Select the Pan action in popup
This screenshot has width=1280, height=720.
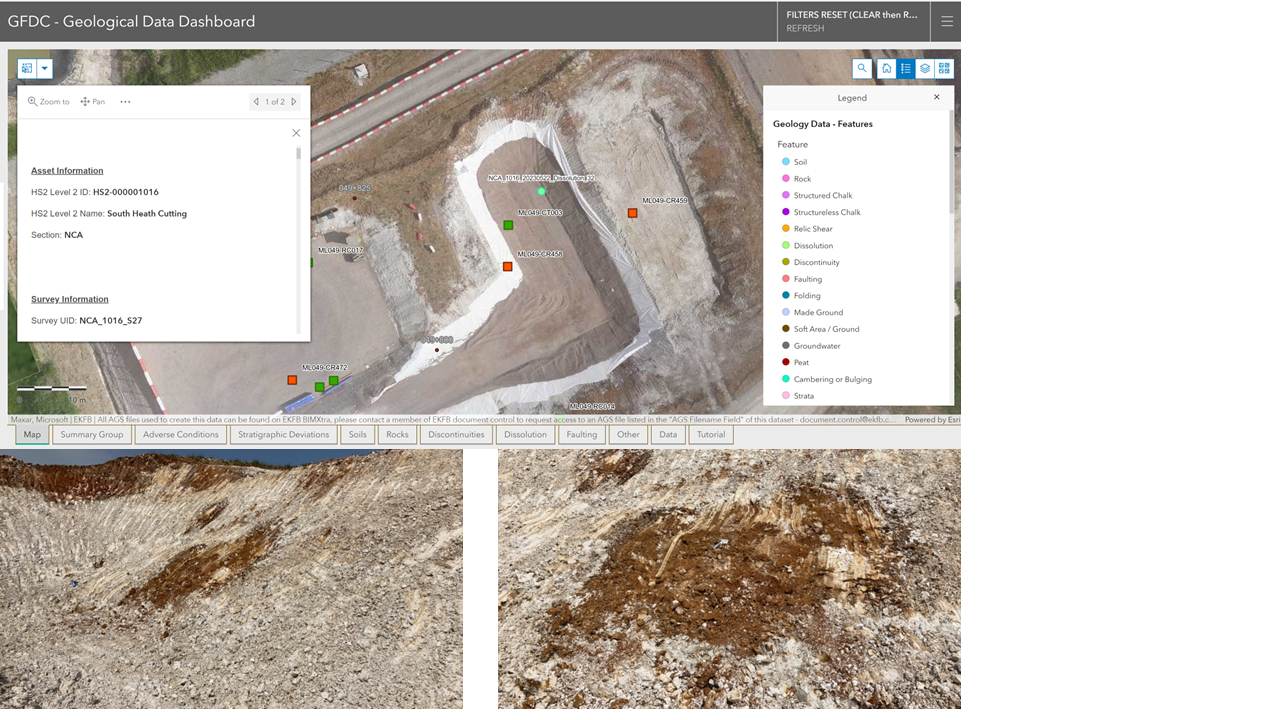click(93, 102)
